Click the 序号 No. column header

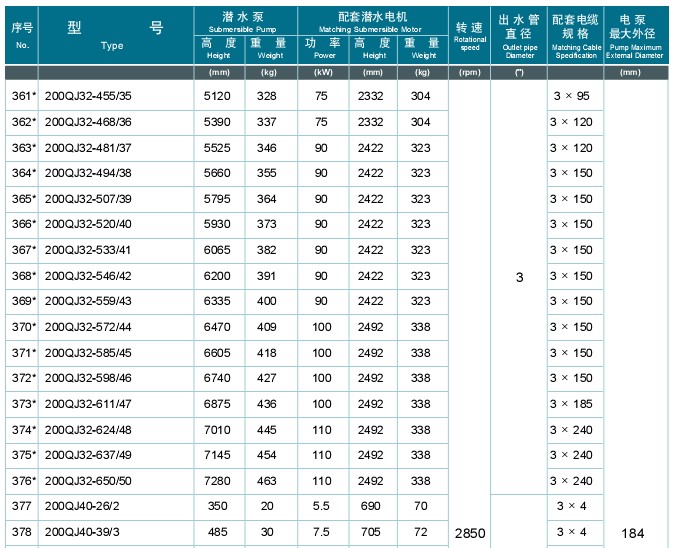click(22, 36)
